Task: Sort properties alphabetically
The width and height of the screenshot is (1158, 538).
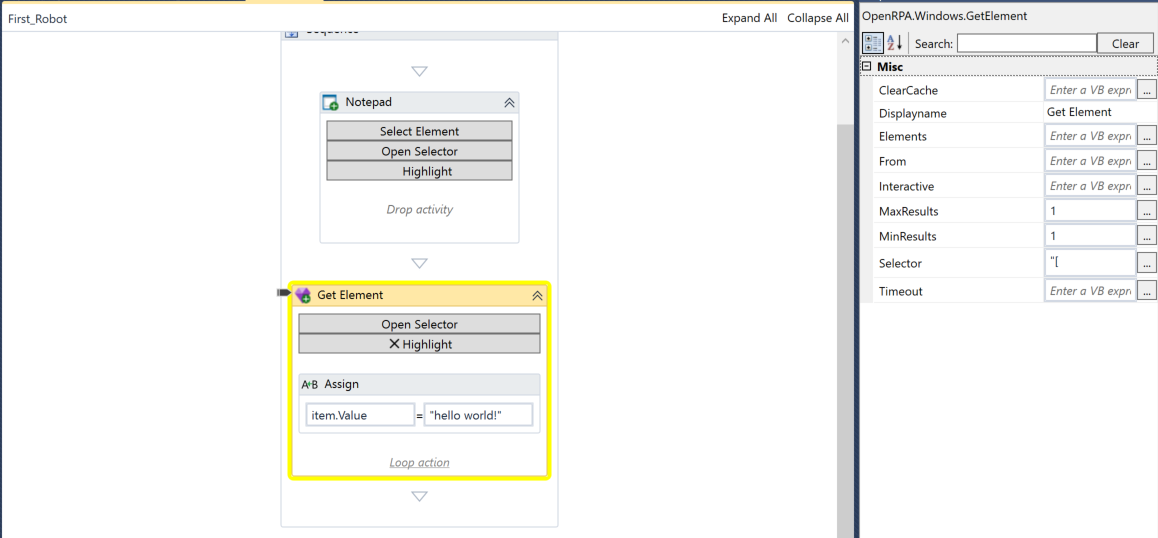Action: [894, 43]
